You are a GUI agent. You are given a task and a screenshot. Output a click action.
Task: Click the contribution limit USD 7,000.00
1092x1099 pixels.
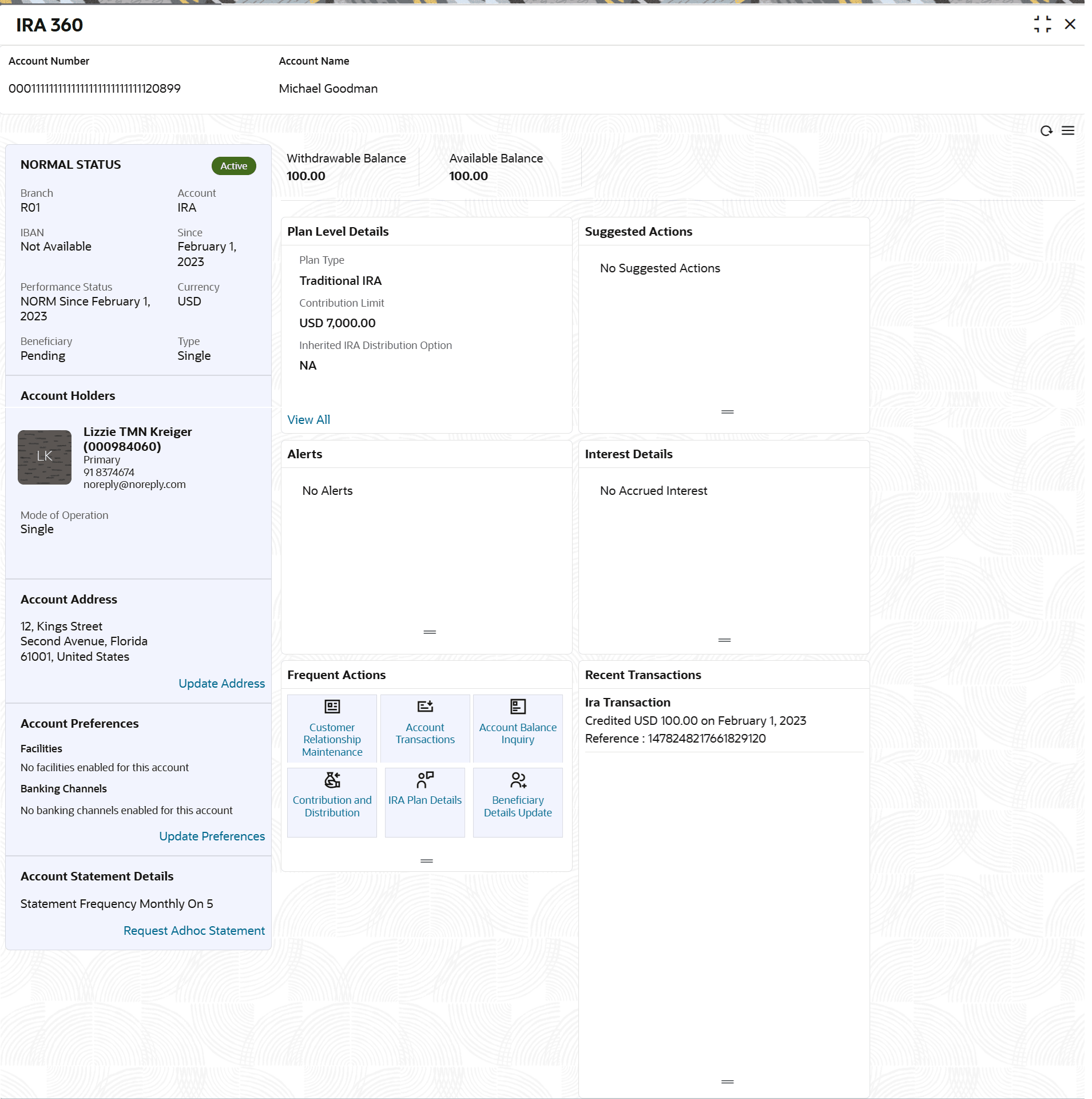tap(337, 323)
